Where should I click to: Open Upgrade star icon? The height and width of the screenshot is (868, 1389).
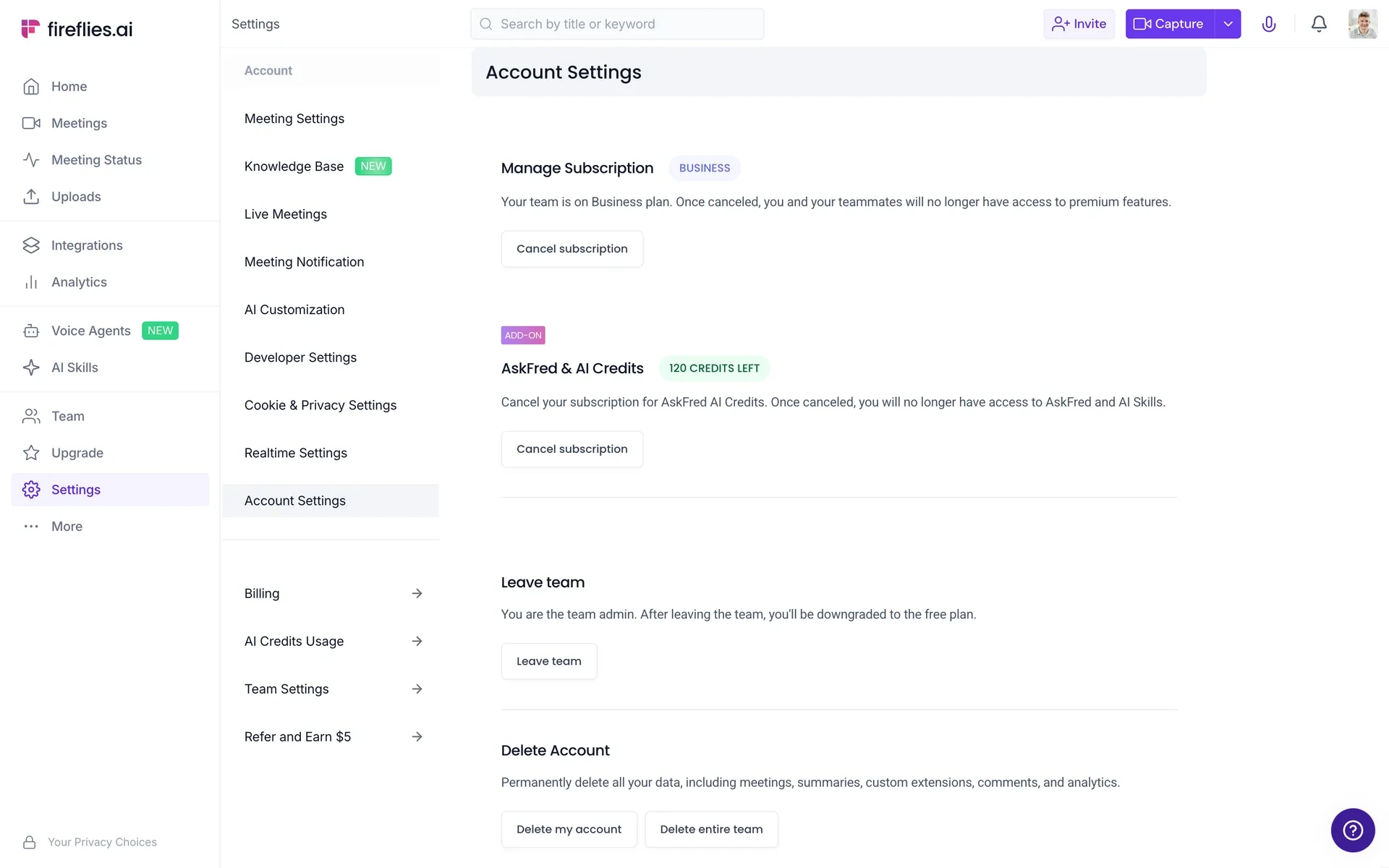click(x=31, y=453)
